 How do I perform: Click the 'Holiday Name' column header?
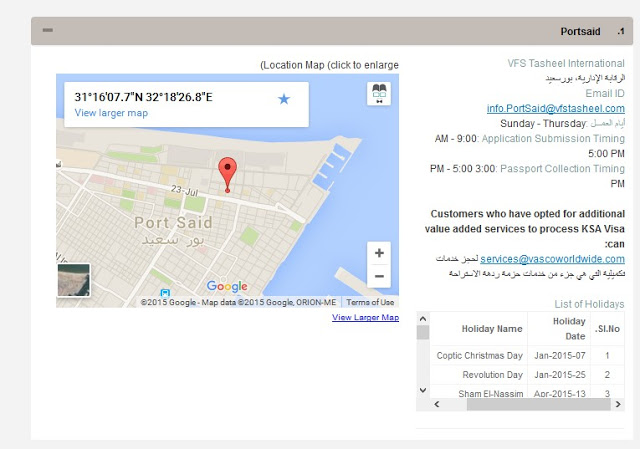[492, 329]
